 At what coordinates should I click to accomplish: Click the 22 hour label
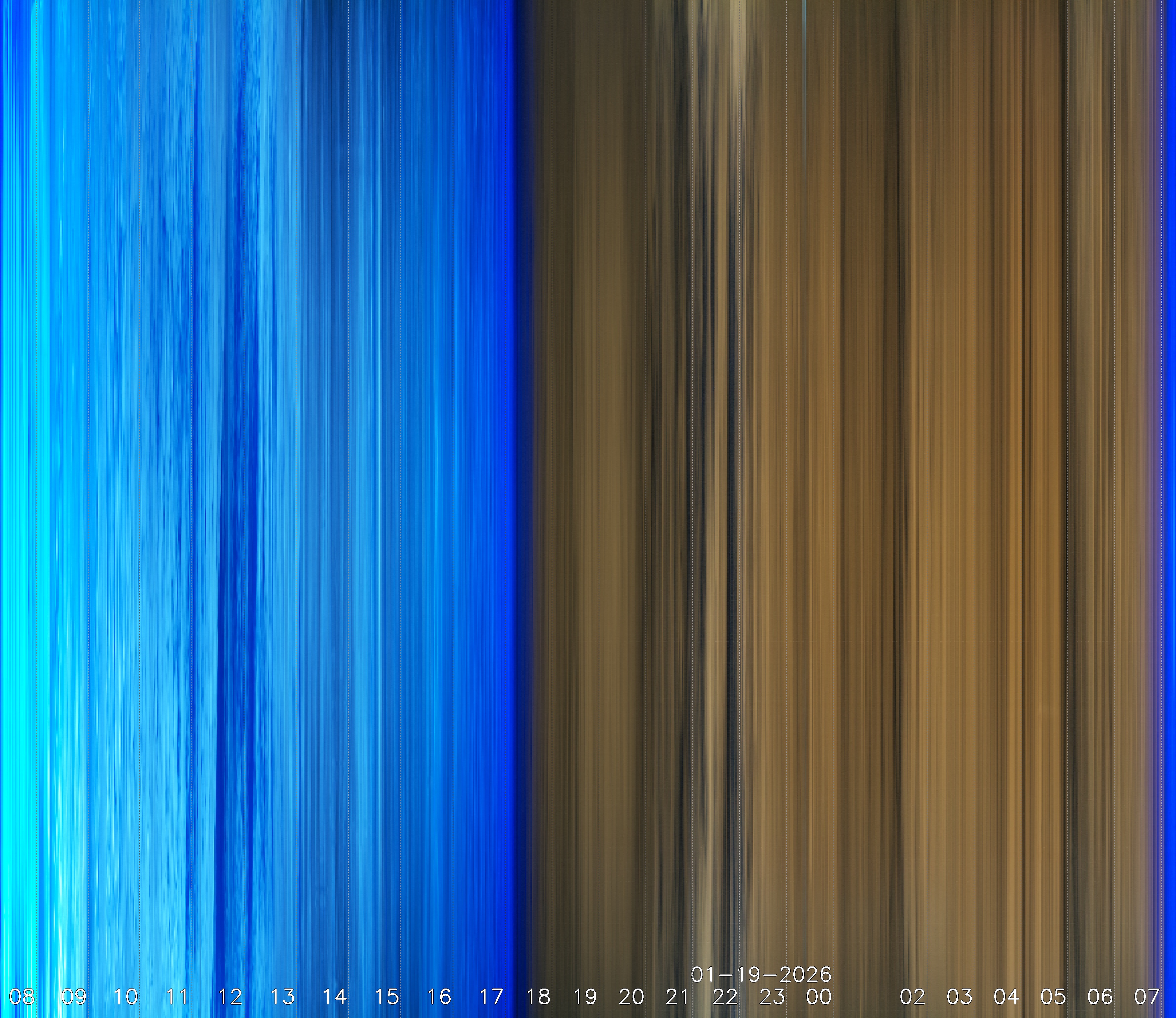coord(726,997)
